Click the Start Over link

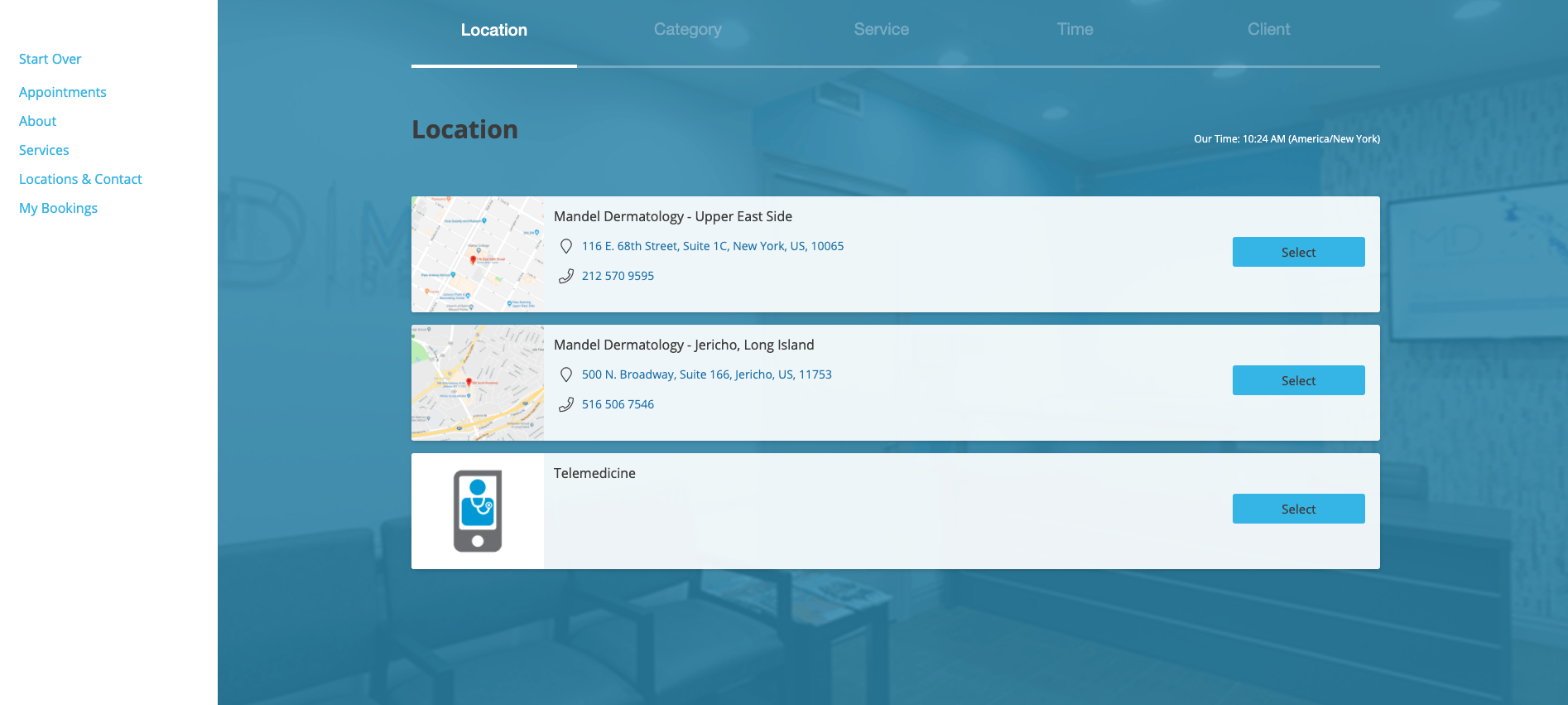(51, 59)
